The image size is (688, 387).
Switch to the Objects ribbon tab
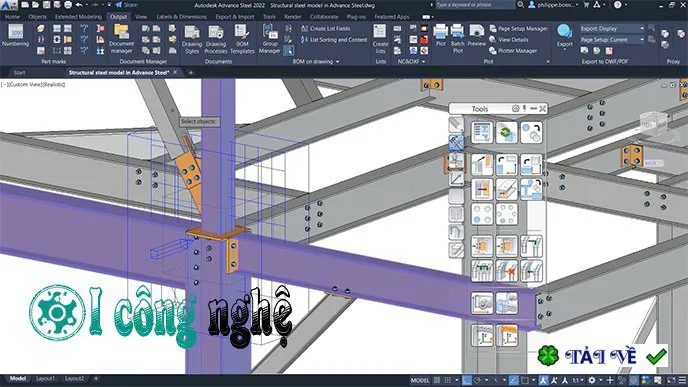point(37,17)
